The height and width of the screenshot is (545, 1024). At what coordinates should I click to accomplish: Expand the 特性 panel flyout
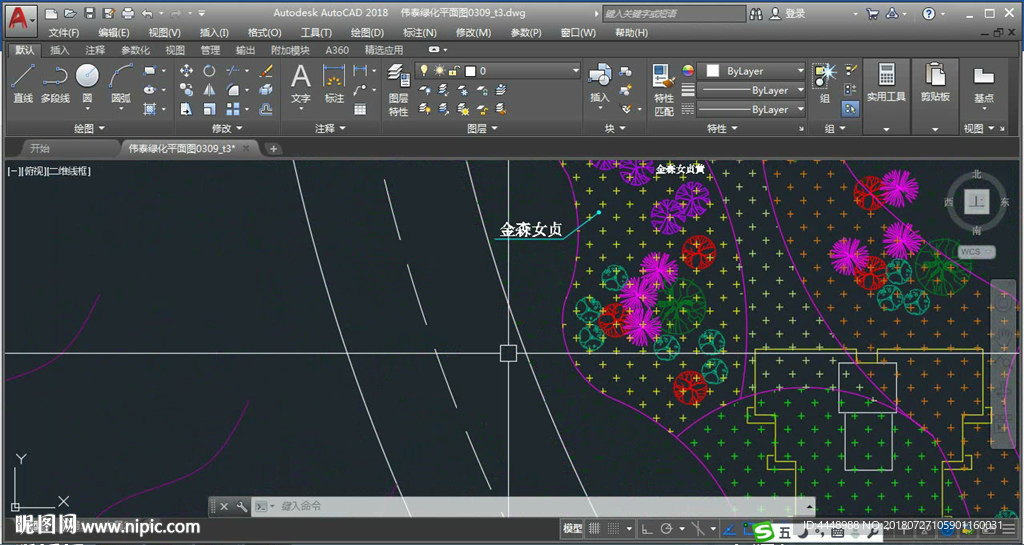(722, 129)
